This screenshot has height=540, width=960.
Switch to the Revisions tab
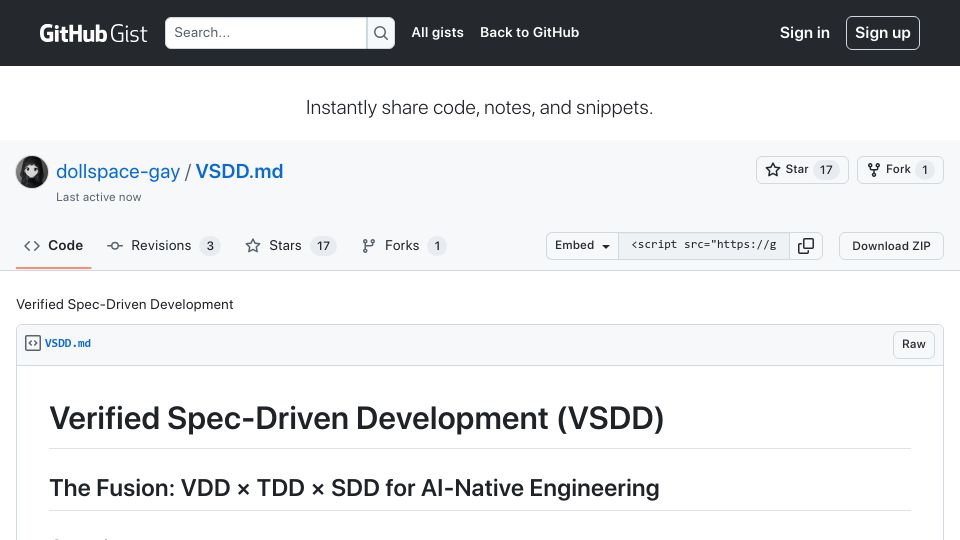click(163, 246)
